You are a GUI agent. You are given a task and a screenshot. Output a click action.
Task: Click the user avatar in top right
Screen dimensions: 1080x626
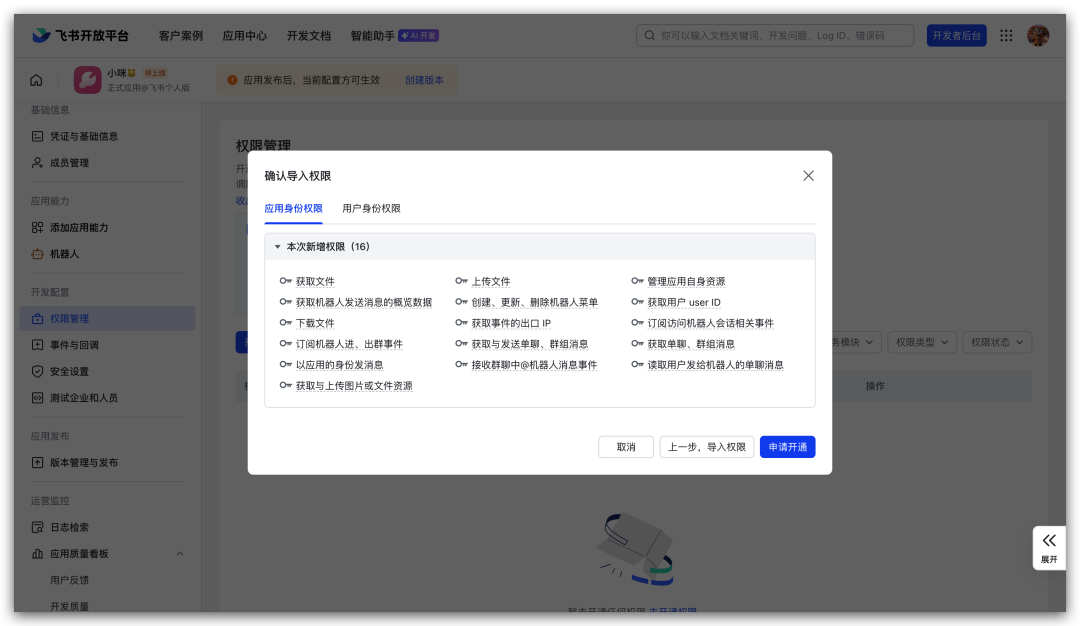coord(1038,35)
